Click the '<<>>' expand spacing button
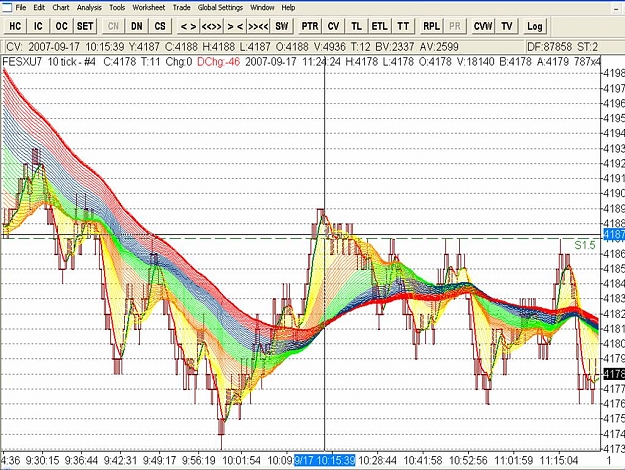The width and height of the screenshot is (625, 470). click(212, 26)
